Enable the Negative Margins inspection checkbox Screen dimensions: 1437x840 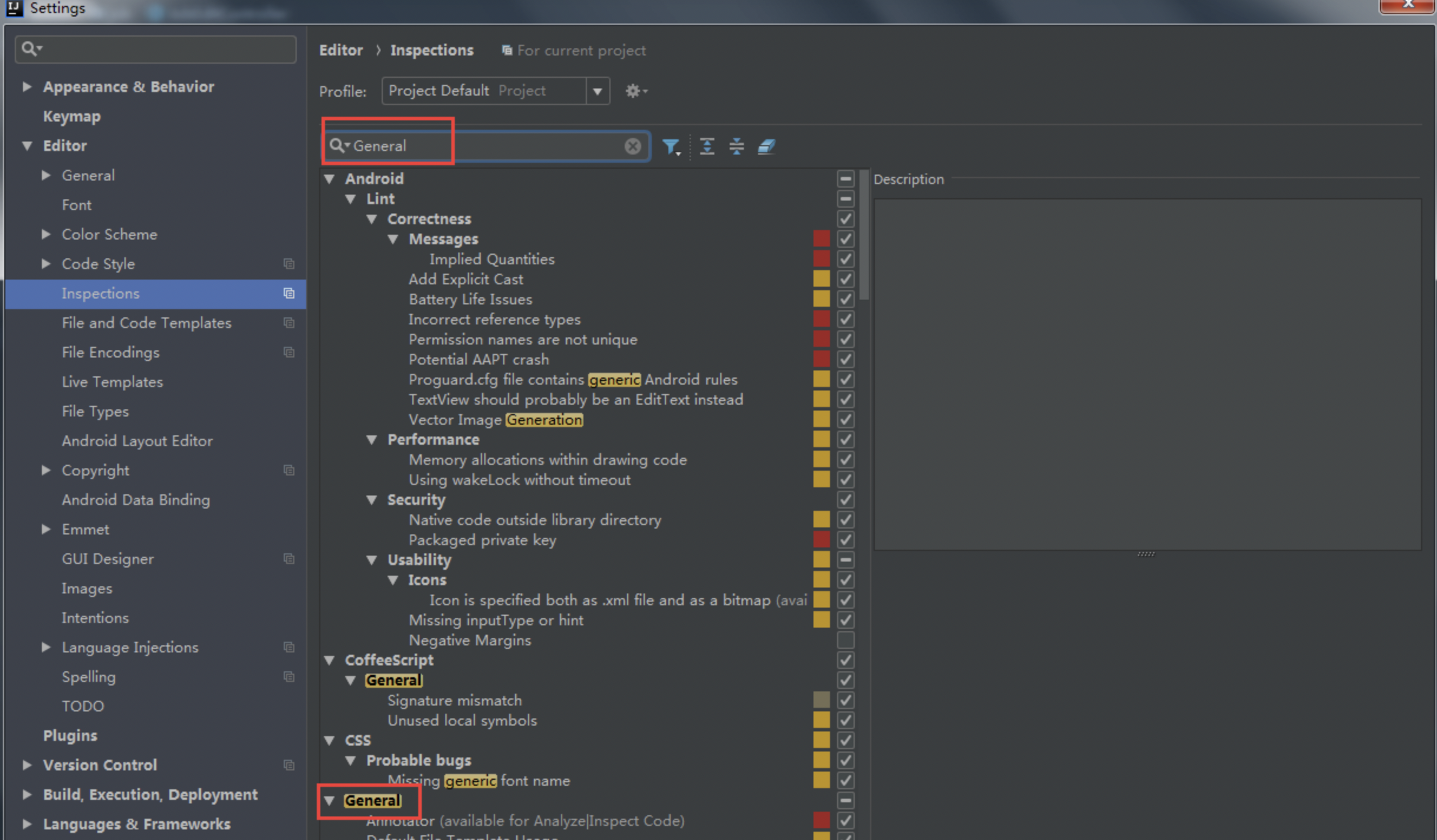pyautogui.click(x=845, y=640)
